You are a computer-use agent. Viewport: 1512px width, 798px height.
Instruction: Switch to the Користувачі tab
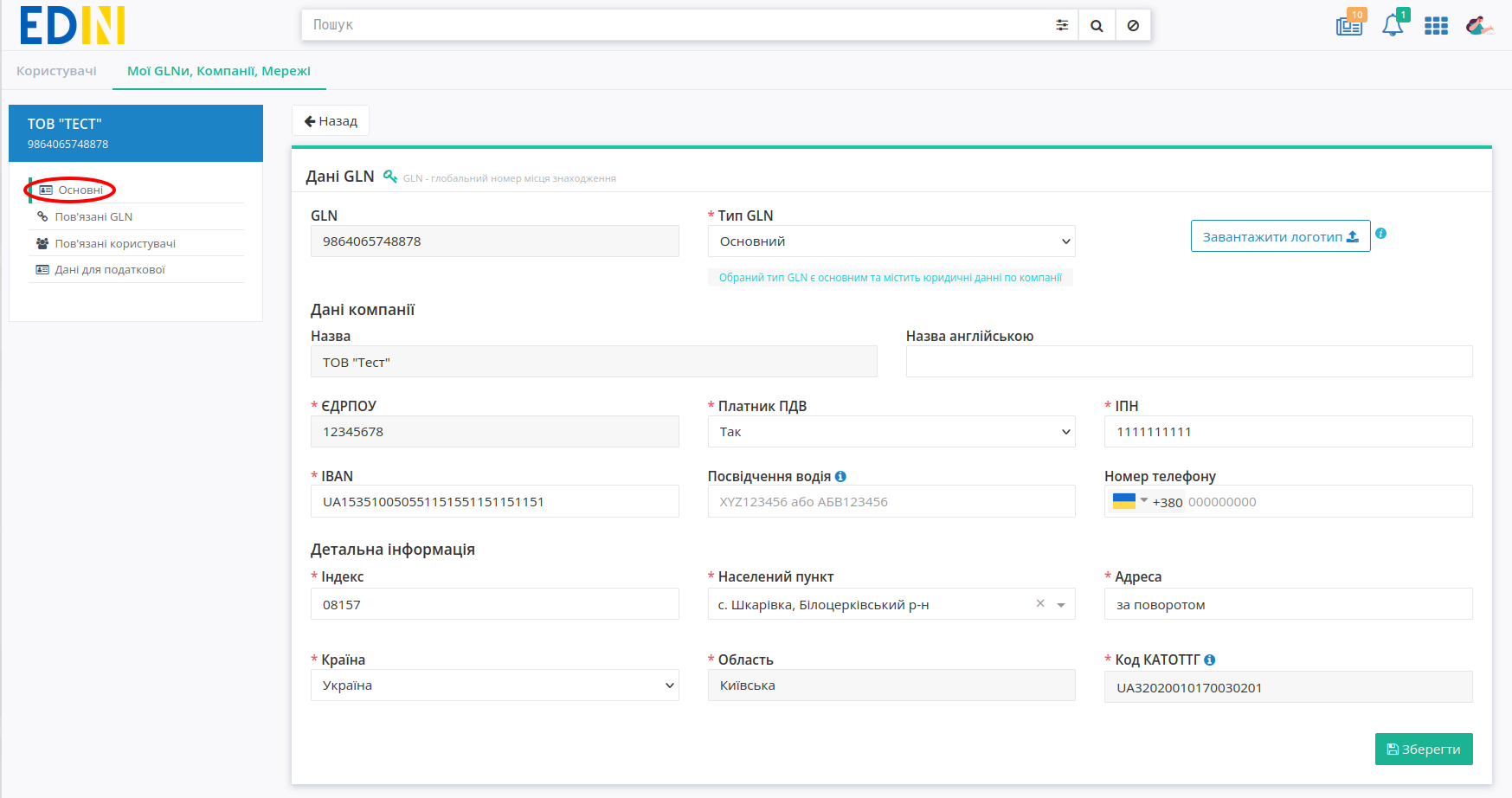[56, 71]
